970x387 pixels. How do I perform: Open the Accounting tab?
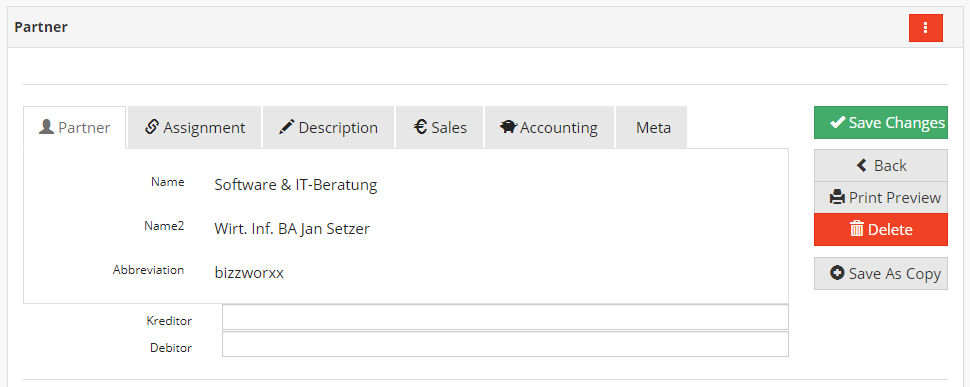tap(549, 127)
